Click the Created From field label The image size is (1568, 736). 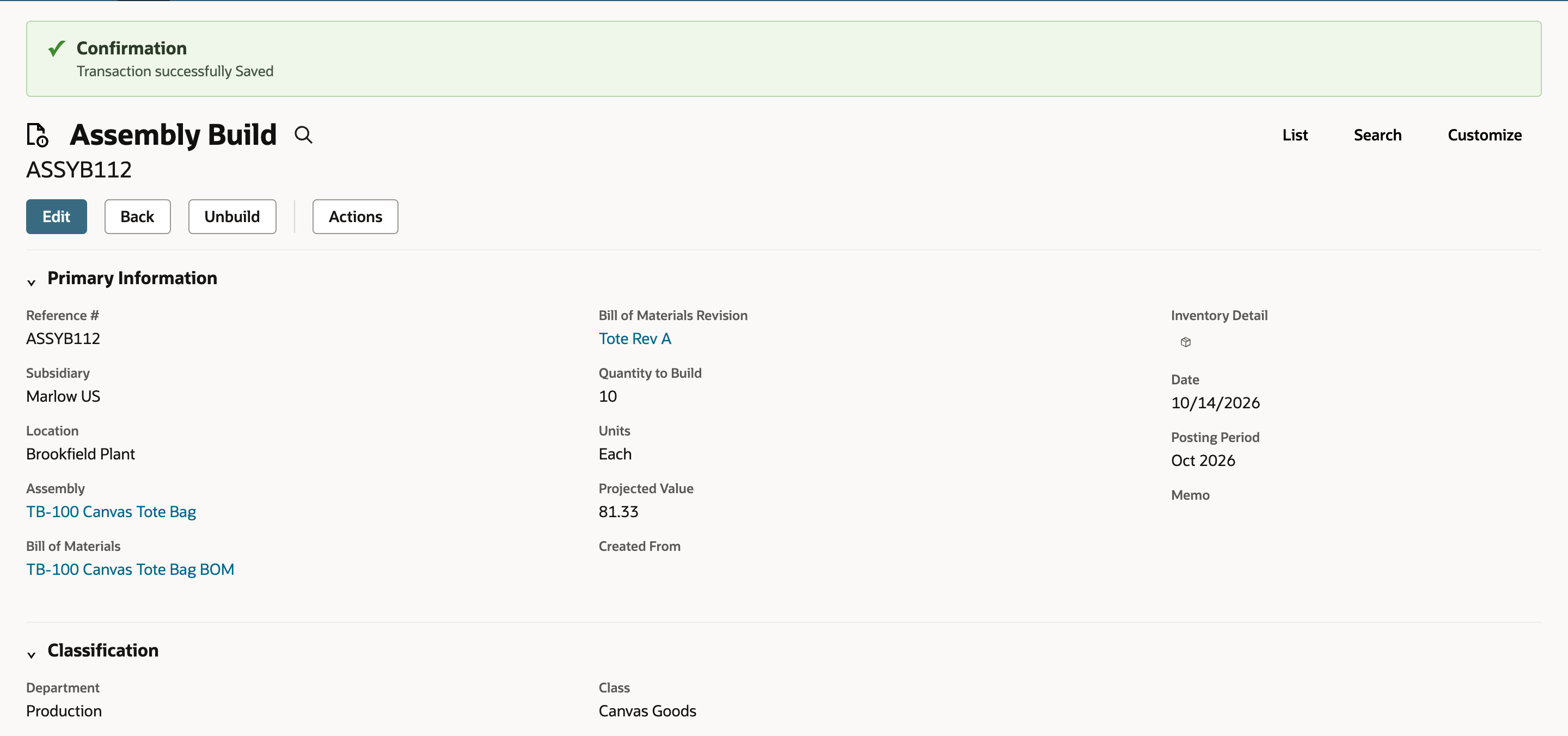tap(639, 546)
